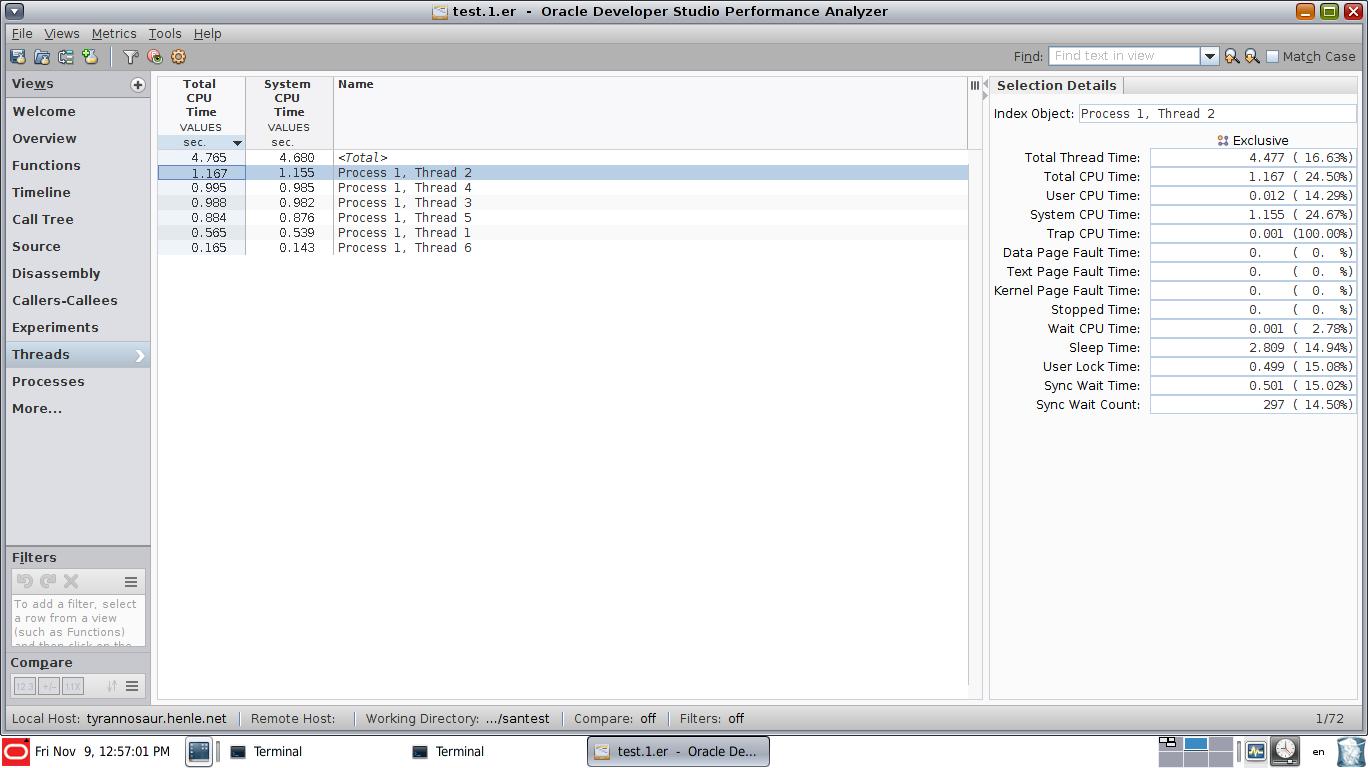Find previous match with the up-arrow magnifier
The height and width of the screenshot is (768, 1368).
1232,57
